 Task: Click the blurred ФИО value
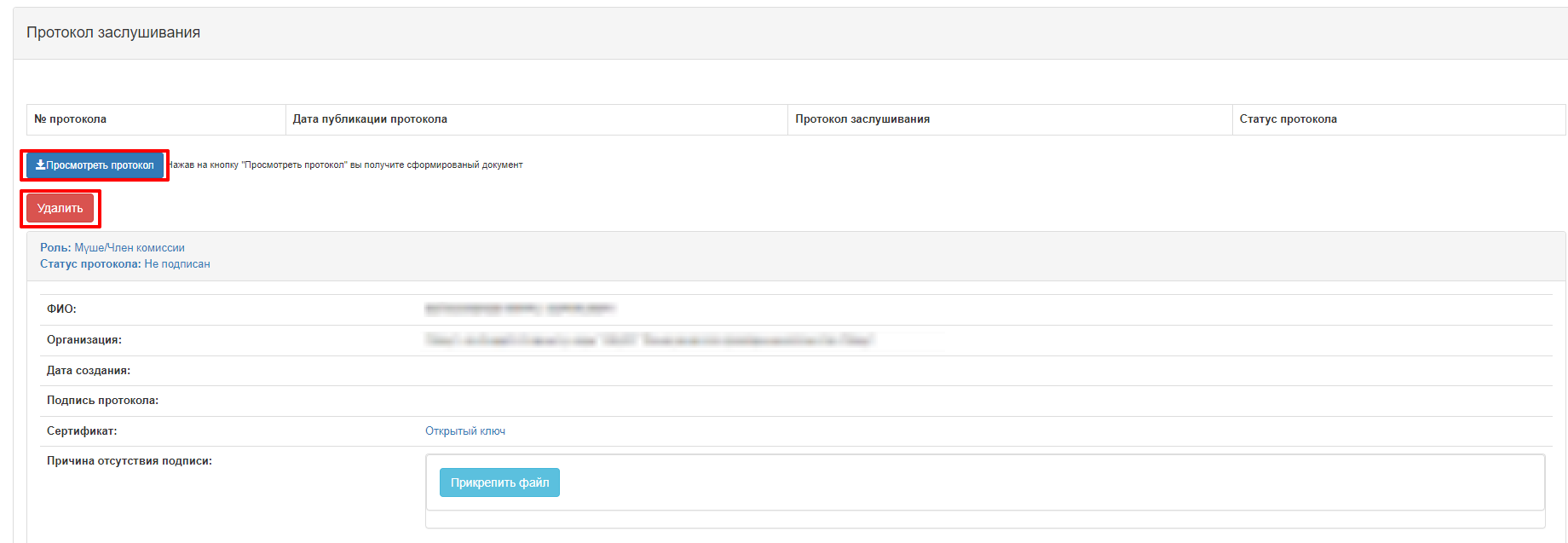click(520, 309)
